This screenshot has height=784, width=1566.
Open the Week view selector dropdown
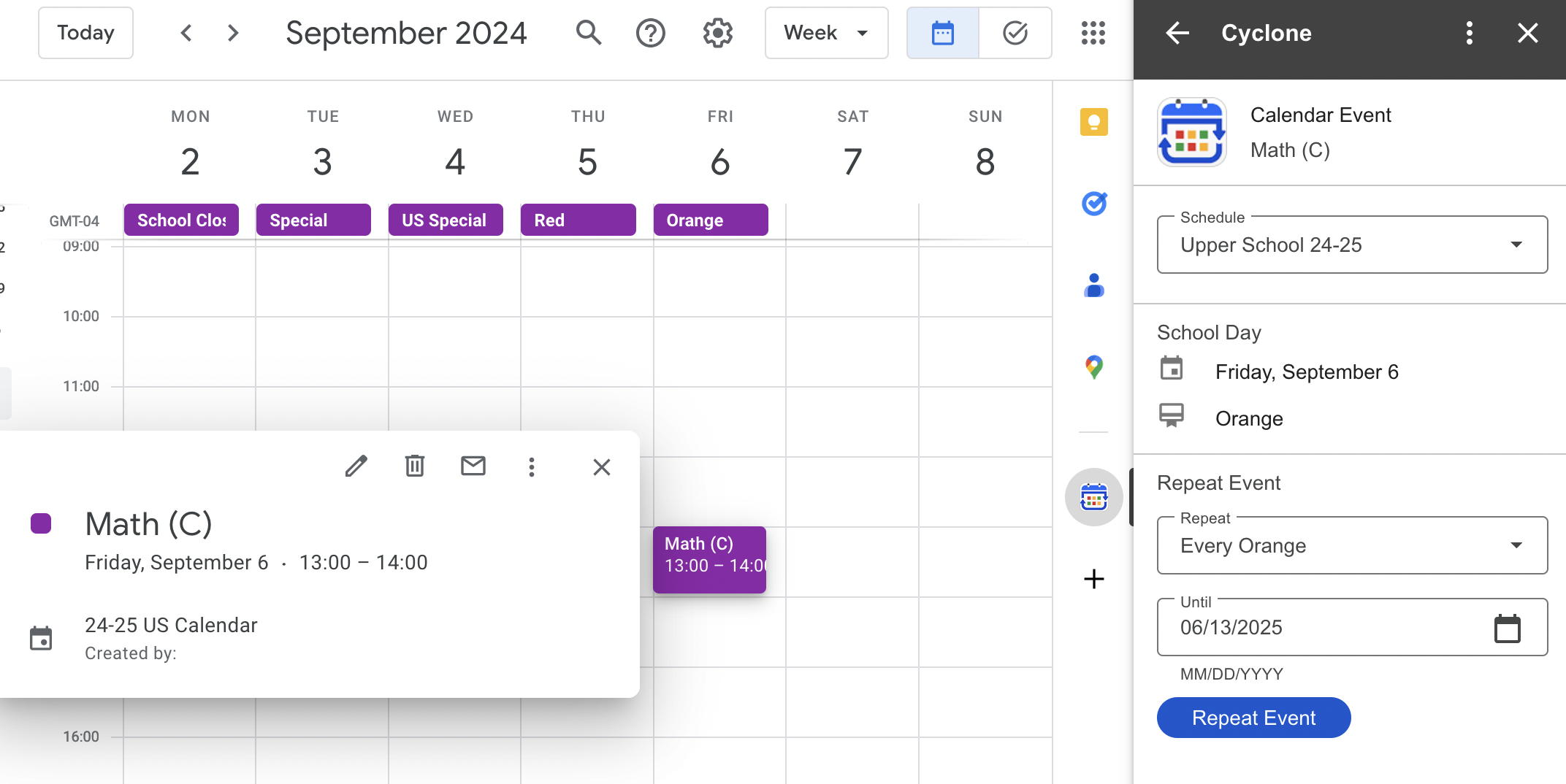click(x=826, y=33)
